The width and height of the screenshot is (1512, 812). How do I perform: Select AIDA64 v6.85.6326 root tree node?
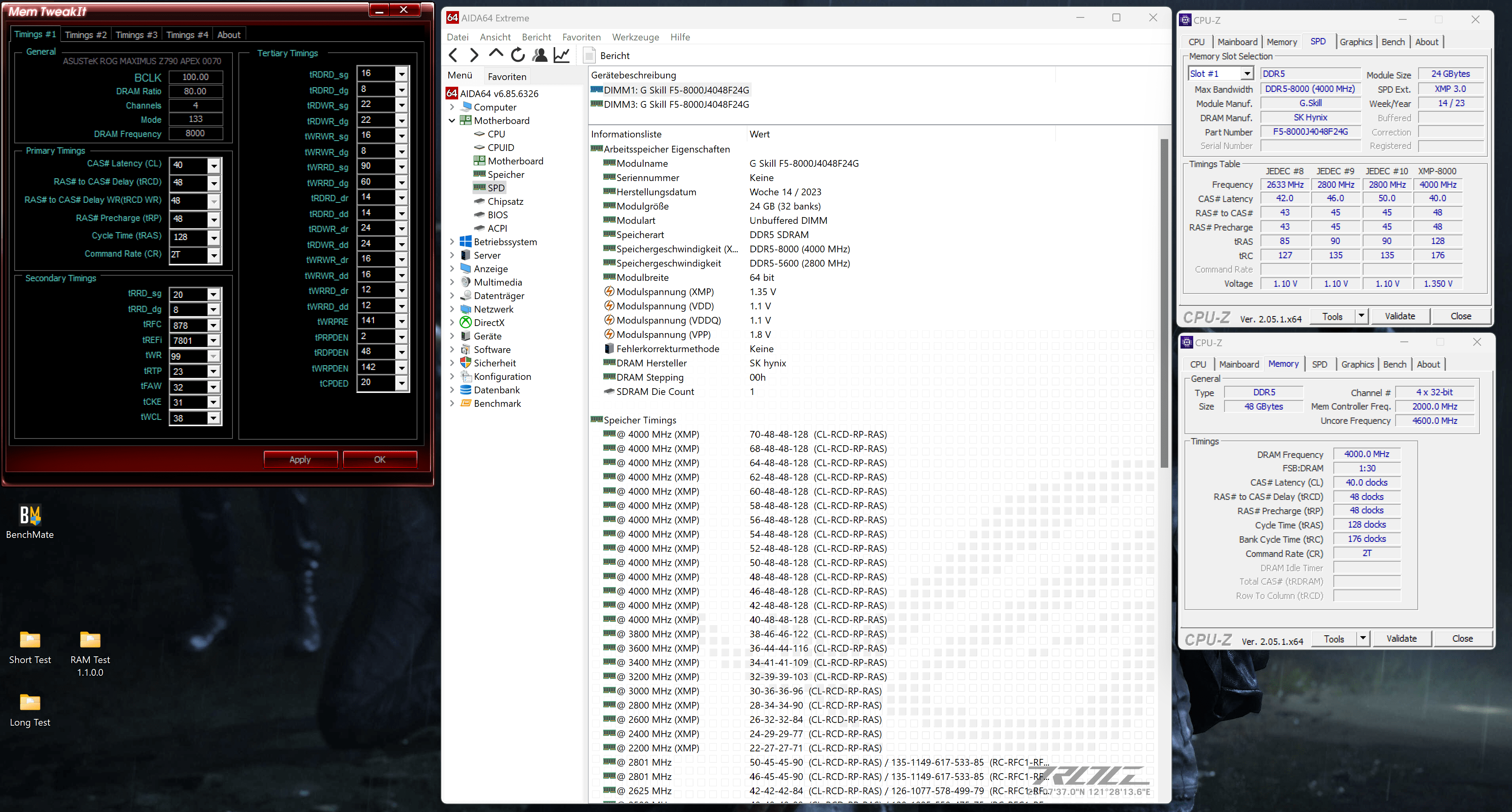pos(493,93)
